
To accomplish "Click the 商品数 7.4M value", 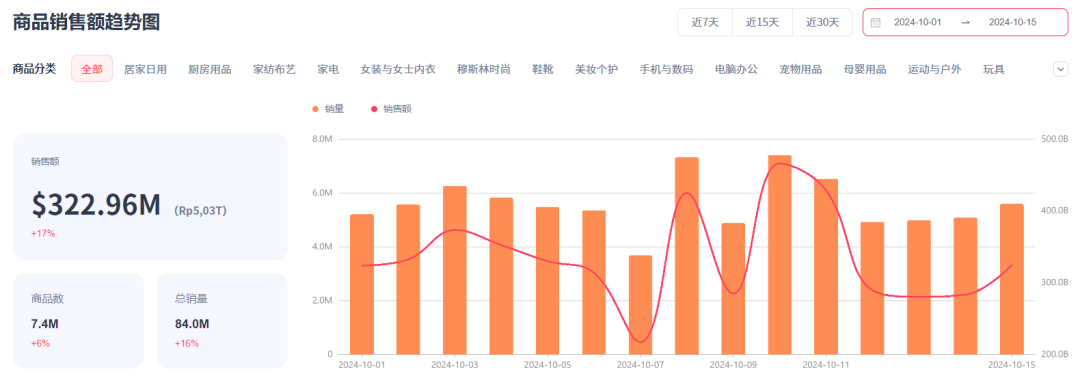I will pos(44,324).
